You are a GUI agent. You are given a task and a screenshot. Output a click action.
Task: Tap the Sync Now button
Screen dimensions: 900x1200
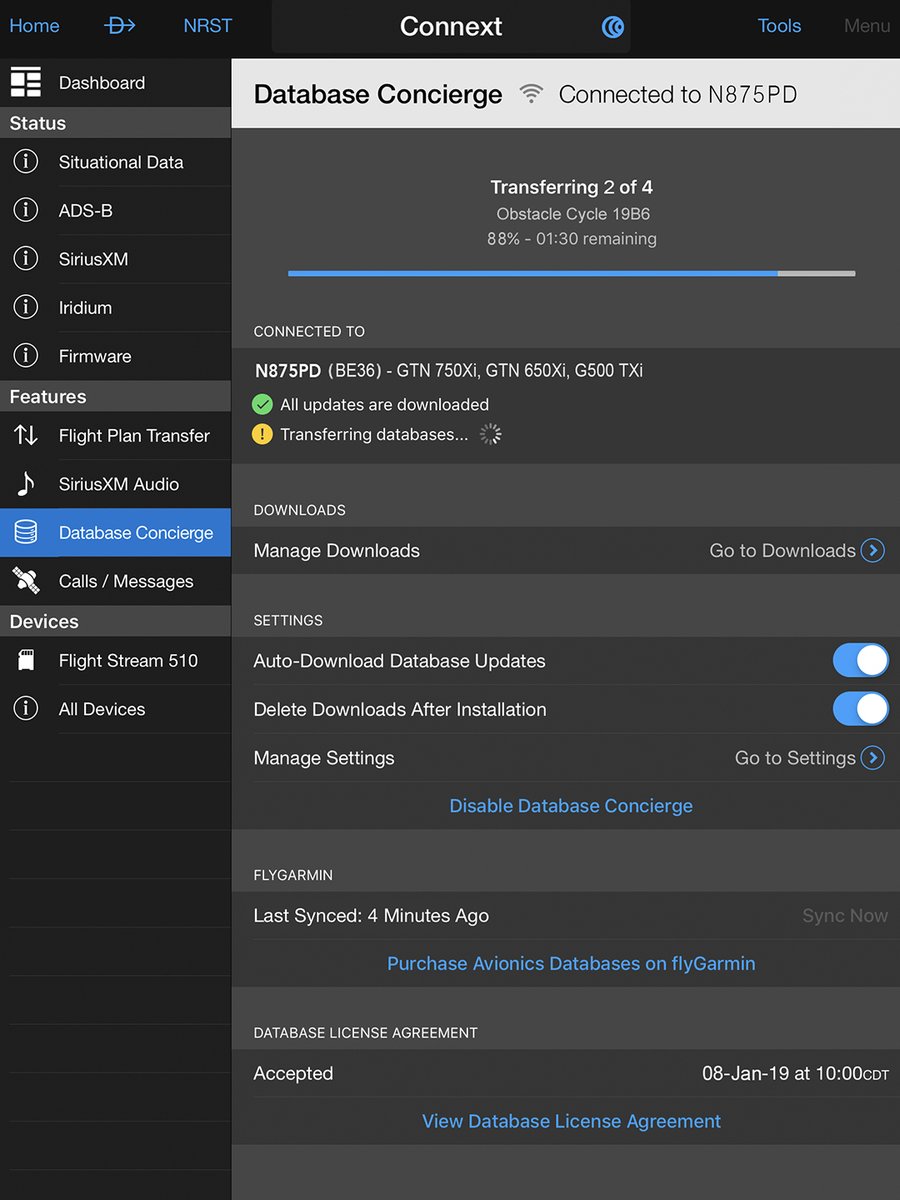point(845,916)
